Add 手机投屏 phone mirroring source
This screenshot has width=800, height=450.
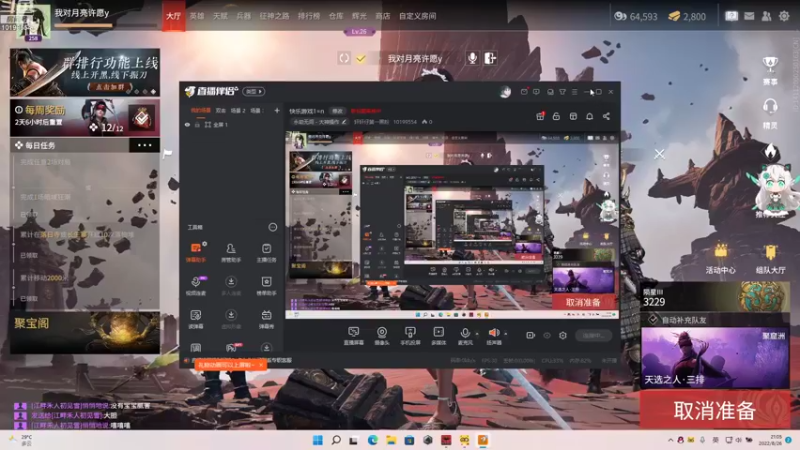click(410, 336)
